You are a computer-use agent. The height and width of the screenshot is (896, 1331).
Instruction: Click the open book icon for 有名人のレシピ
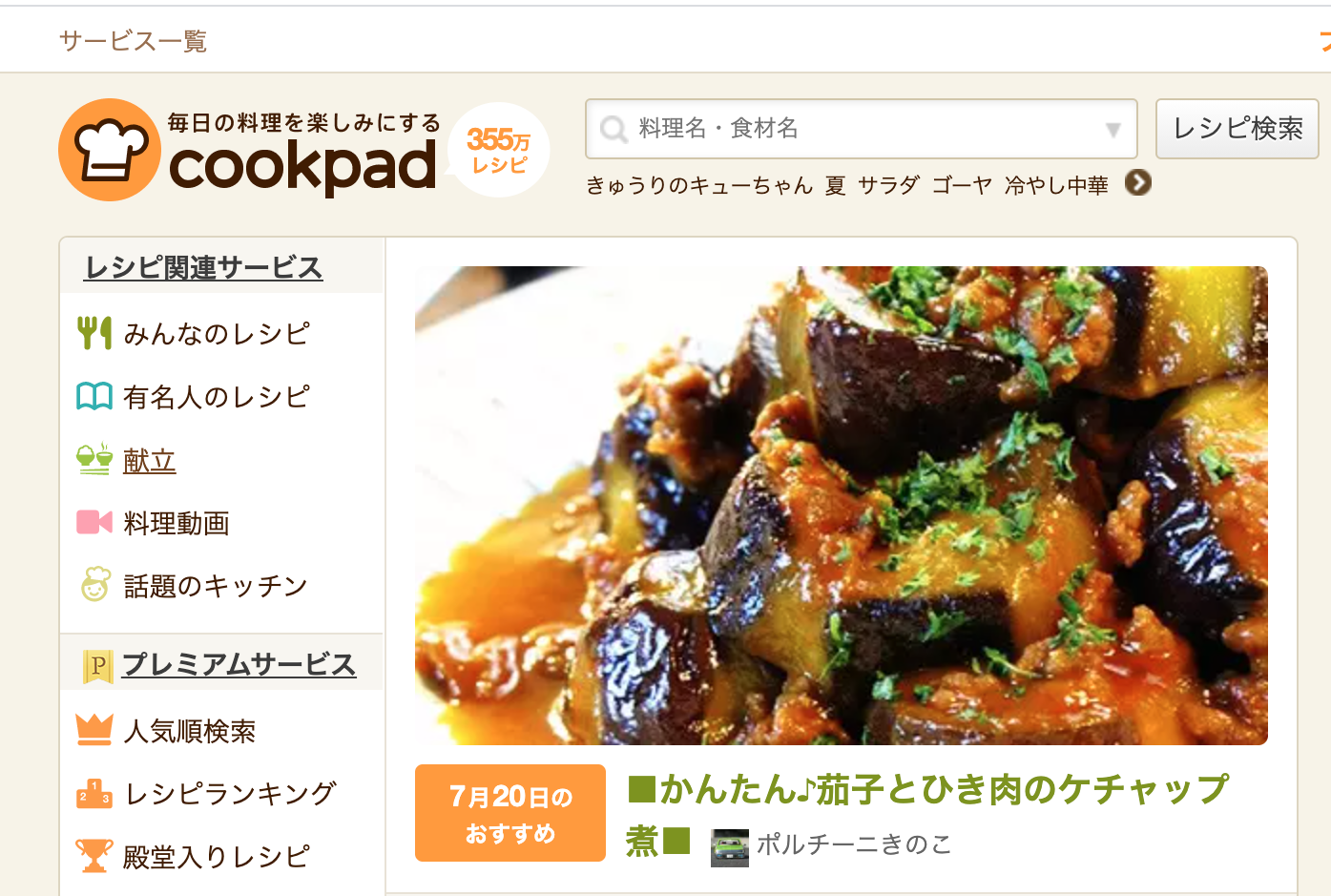pyautogui.click(x=94, y=396)
